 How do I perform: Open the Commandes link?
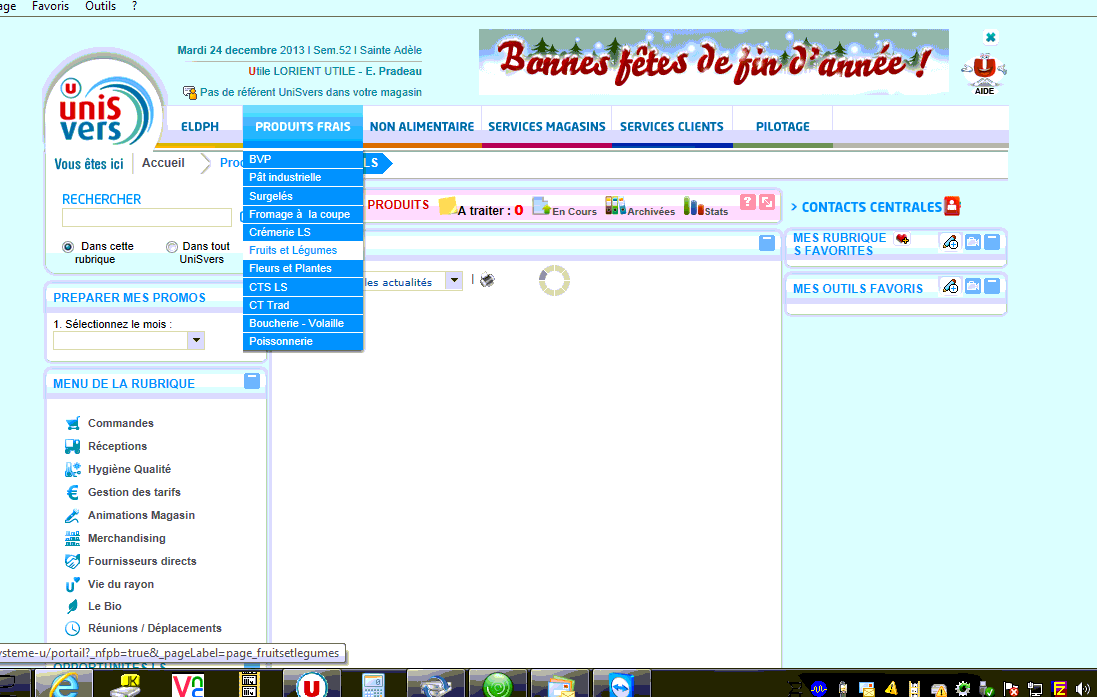pos(120,423)
